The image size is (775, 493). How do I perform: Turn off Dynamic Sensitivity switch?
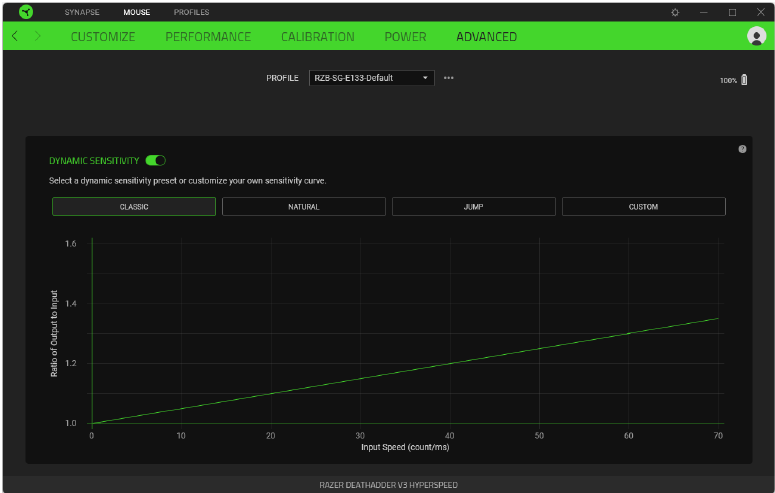point(156,160)
